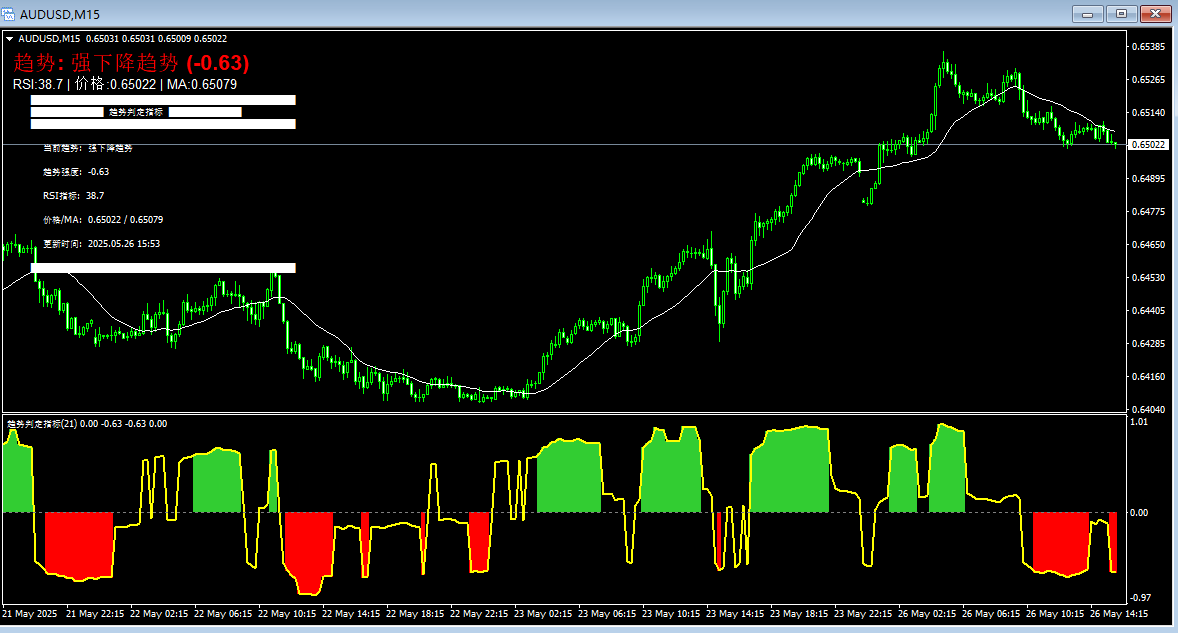Click the '价格/MA: 0.65022 / 0.65079' row
Image resolution: width=1178 pixels, height=633 pixels.
coord(103,220)
